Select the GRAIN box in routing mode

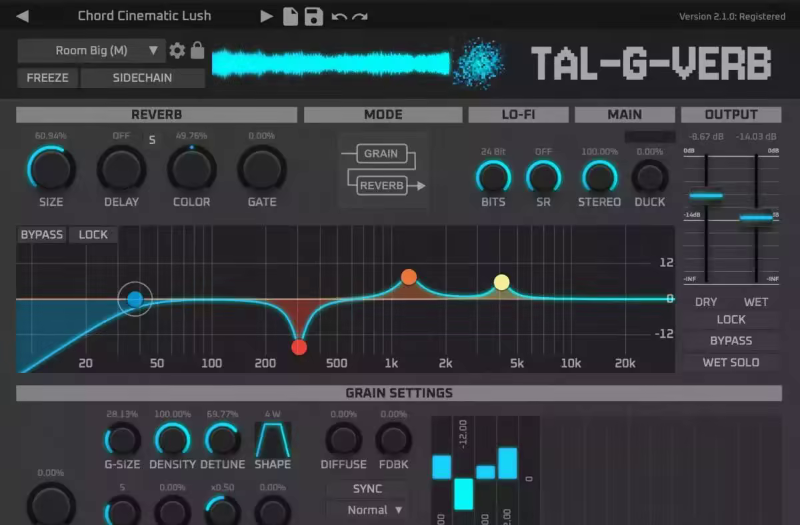click(381, 154)
